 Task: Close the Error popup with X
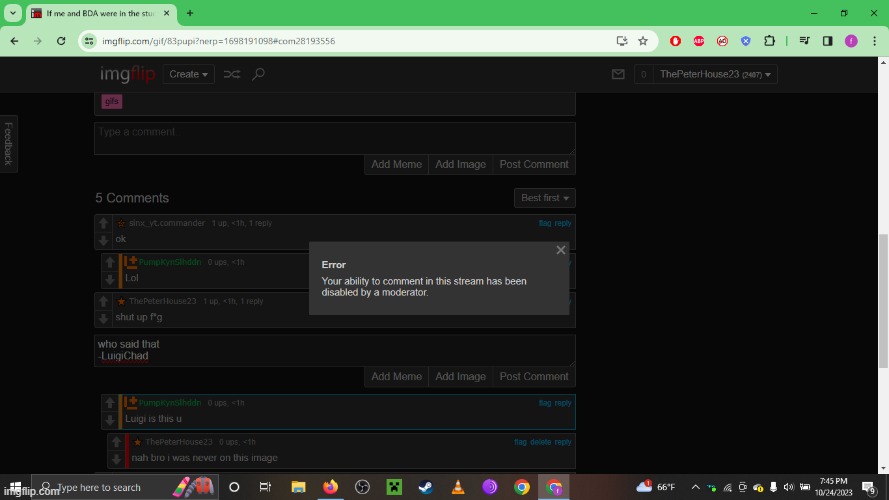point(561,250)
